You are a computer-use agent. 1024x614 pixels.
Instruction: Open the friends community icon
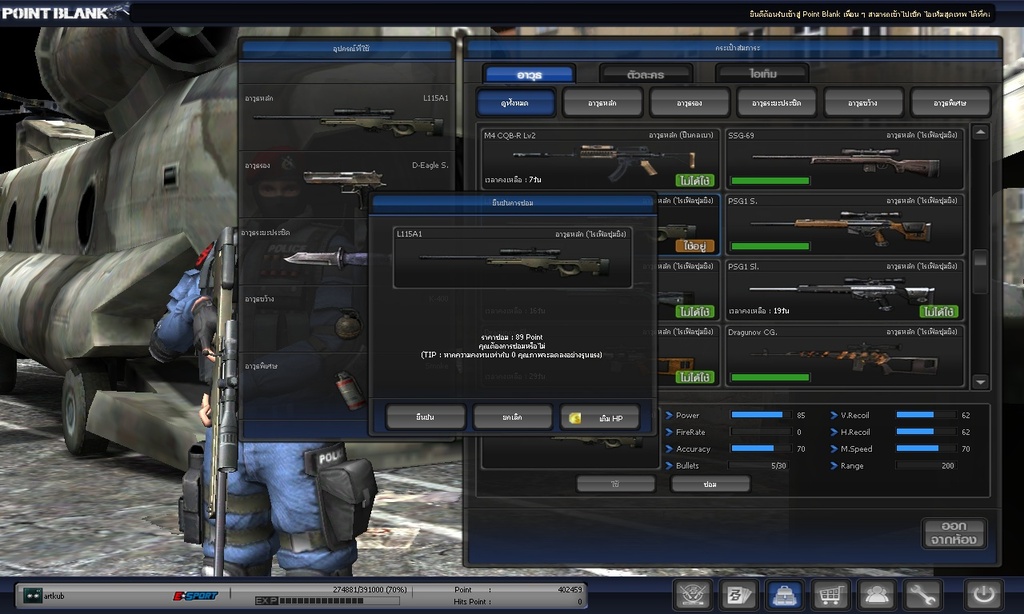[877, 594]
